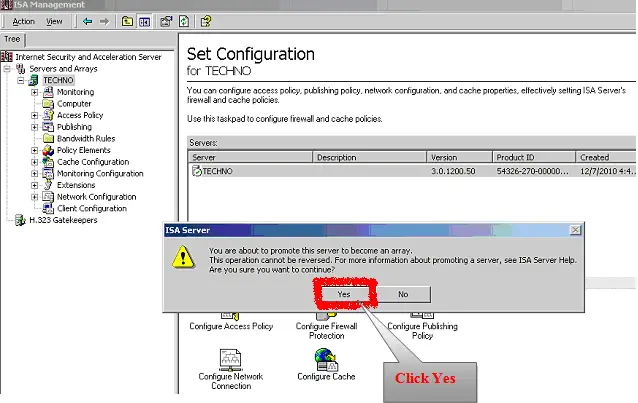Select Policy Elements tree item
The width and height of the screenshot is (638, 403).
click(x=83, y=150)
